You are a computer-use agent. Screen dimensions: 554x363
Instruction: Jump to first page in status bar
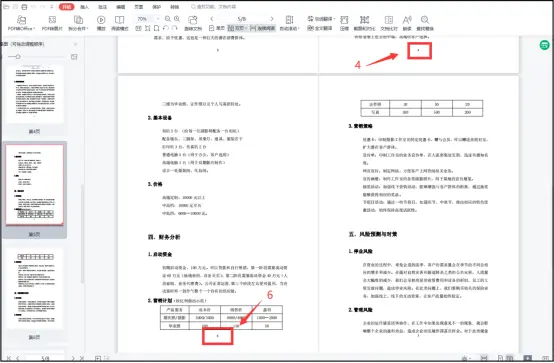point(9,358)
